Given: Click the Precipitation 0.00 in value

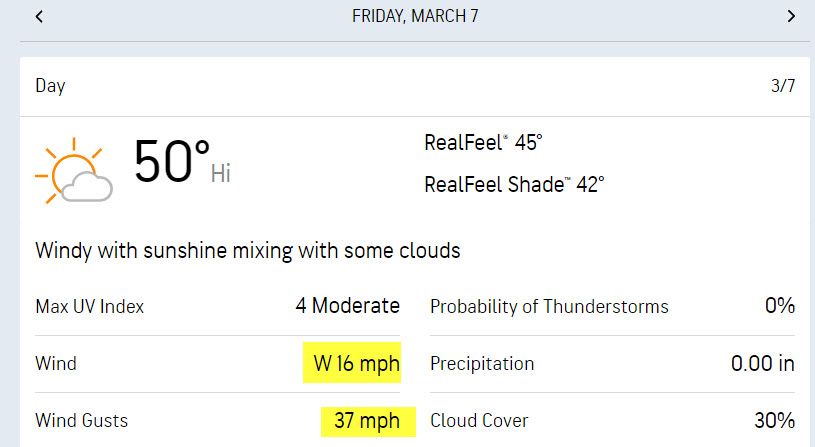Looking at the screenshot, I should [763, 364].
